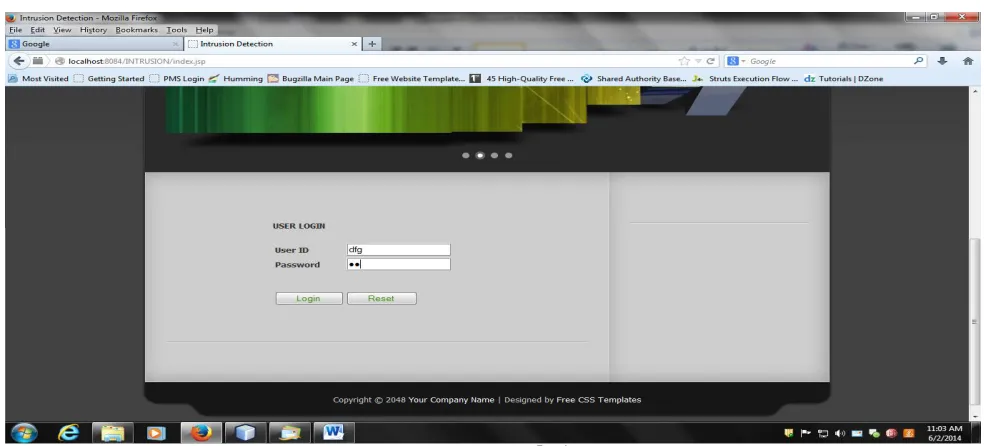Open the Windows Start button
Image resolution: width=984 pixels, height=446 pixels.
click(x=24, y=433)
